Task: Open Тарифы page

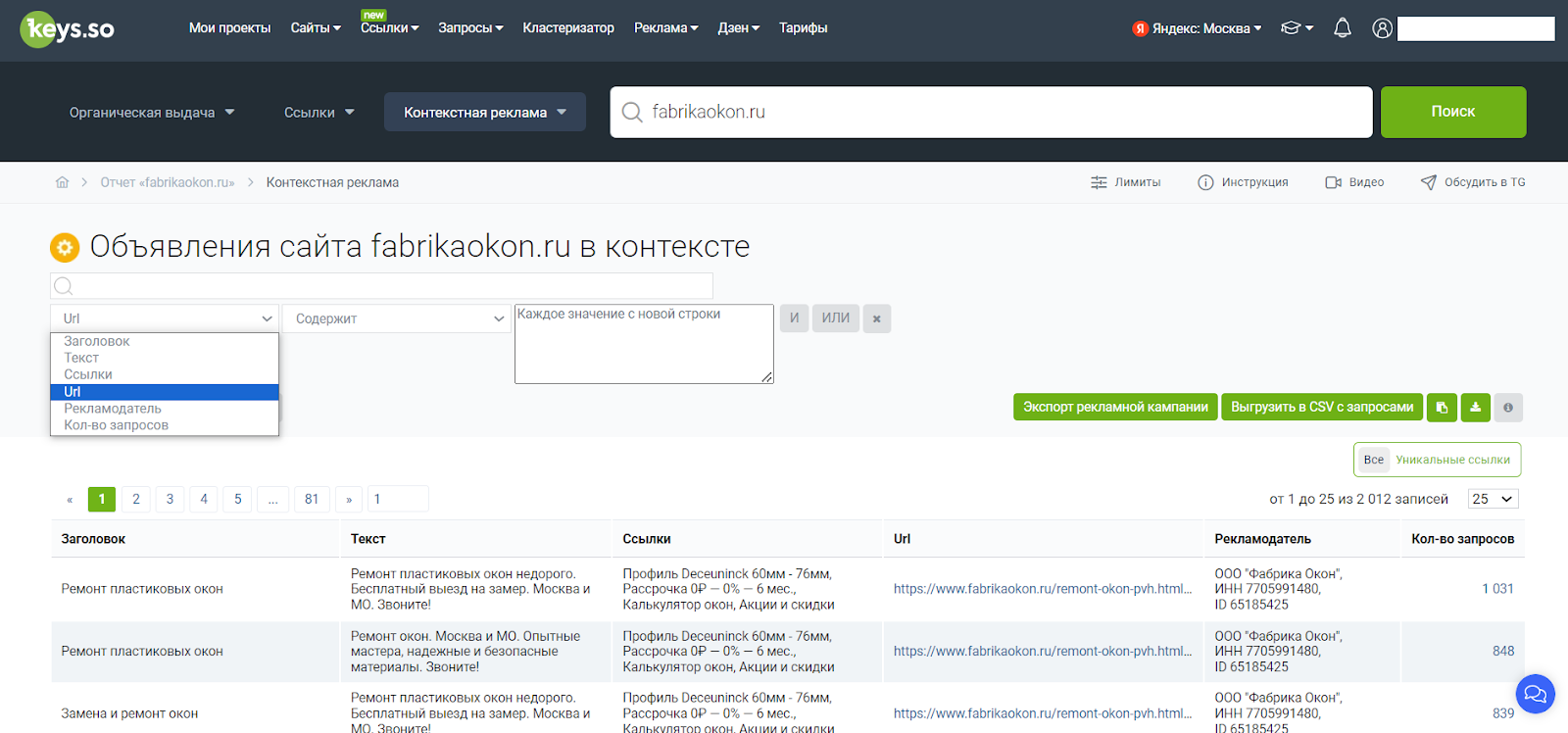Action: [x=803, y=28]
